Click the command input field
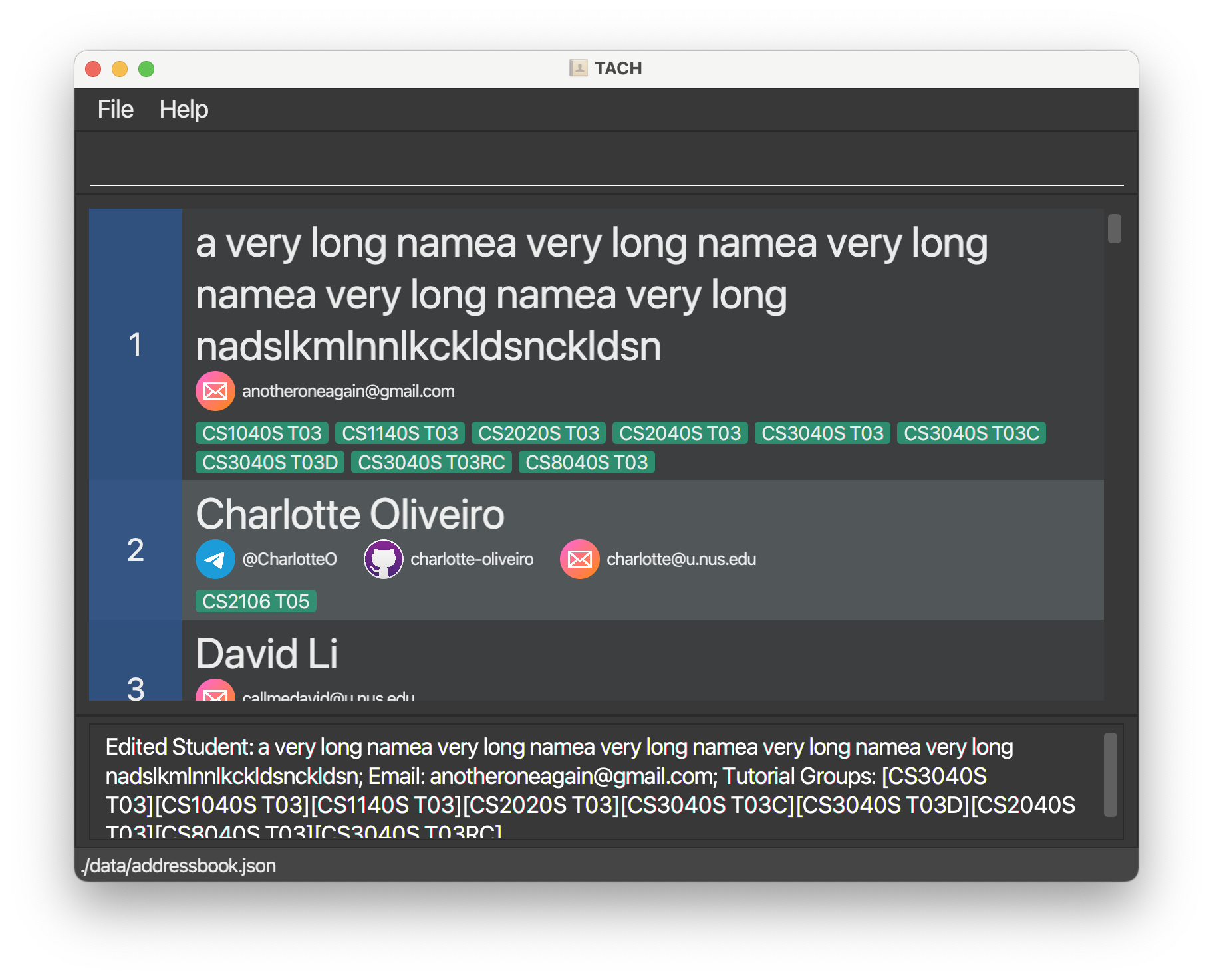This screenshot has width=1213, height=980. pos(606,163)
